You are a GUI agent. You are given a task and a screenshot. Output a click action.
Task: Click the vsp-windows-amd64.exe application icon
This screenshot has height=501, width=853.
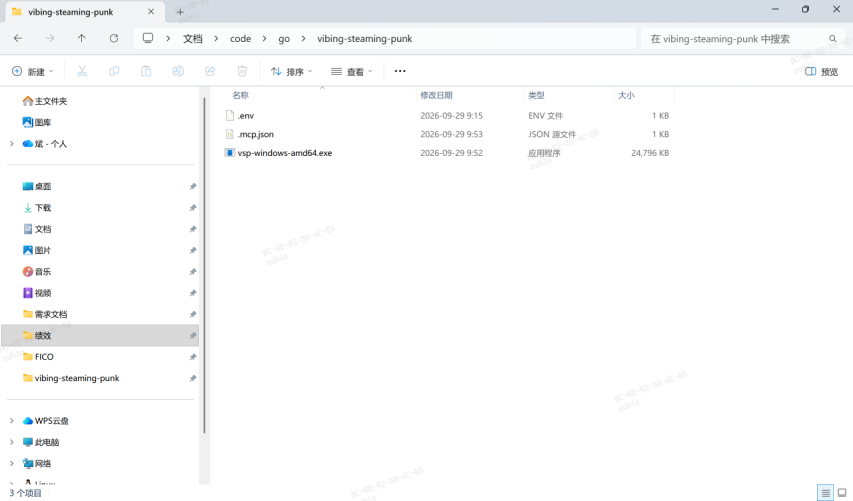(x=230, y=153)
